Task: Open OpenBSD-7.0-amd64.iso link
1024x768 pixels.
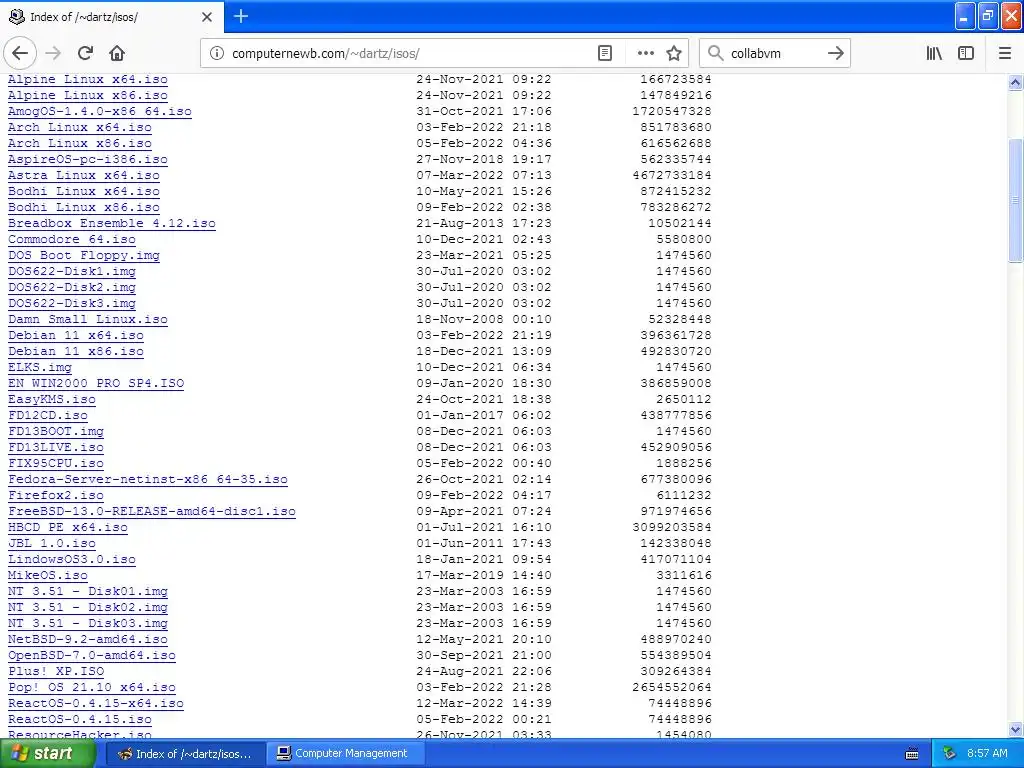Action: point(92,655)
